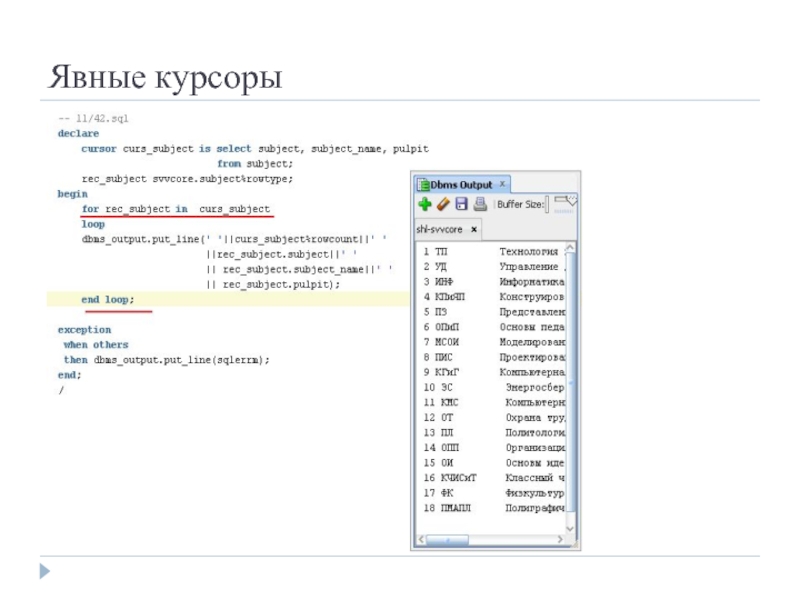Click the blue triangle slide bullet
This screenshot has width=800, height=600.
tap(44, 571)
